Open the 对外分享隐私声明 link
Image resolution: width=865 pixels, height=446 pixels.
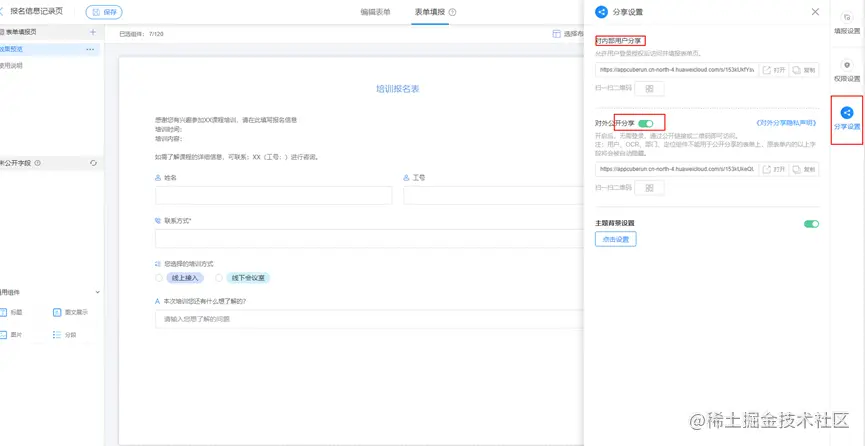(x=786, y=123)
